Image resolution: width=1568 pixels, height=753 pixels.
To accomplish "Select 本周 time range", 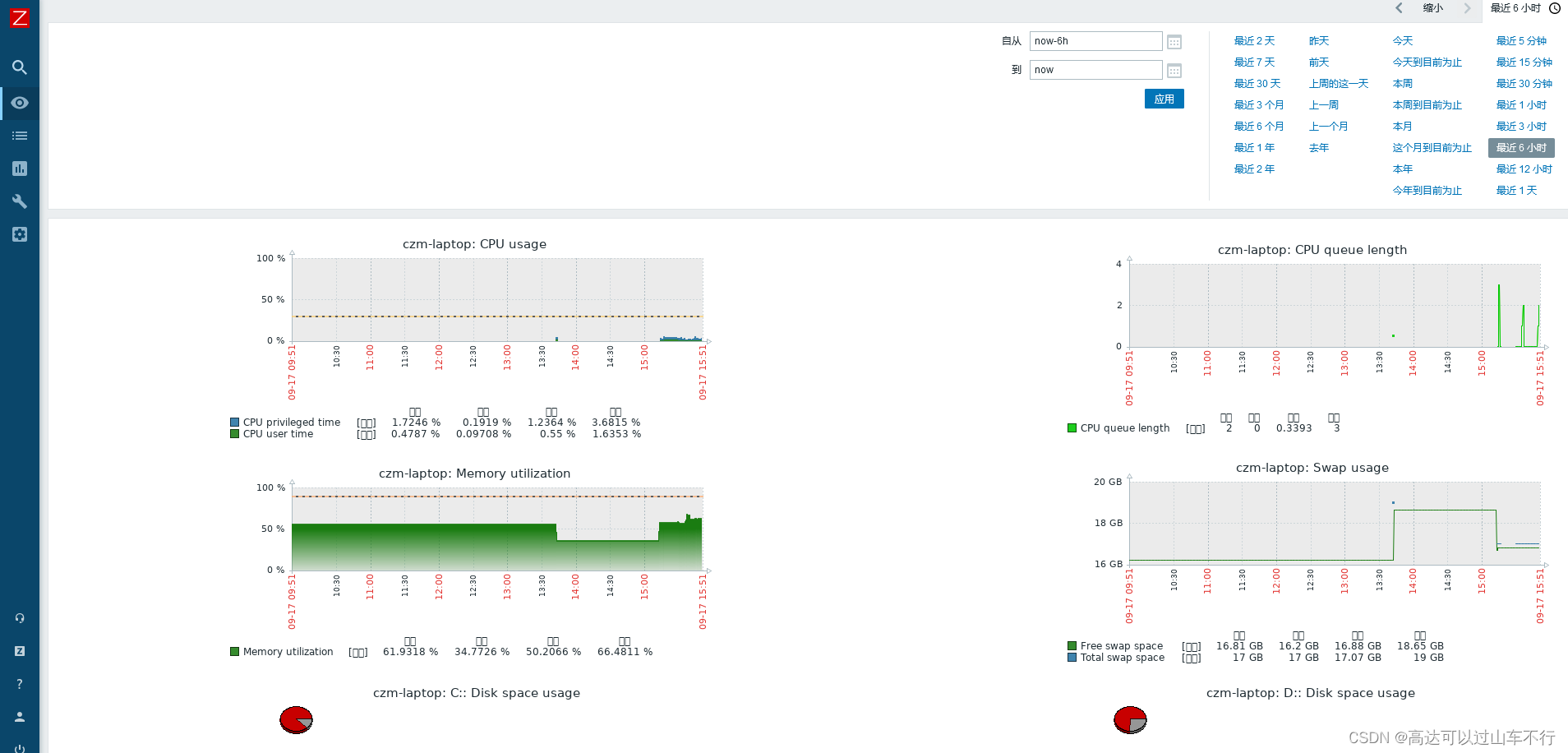I will (x=1403, y=84).
